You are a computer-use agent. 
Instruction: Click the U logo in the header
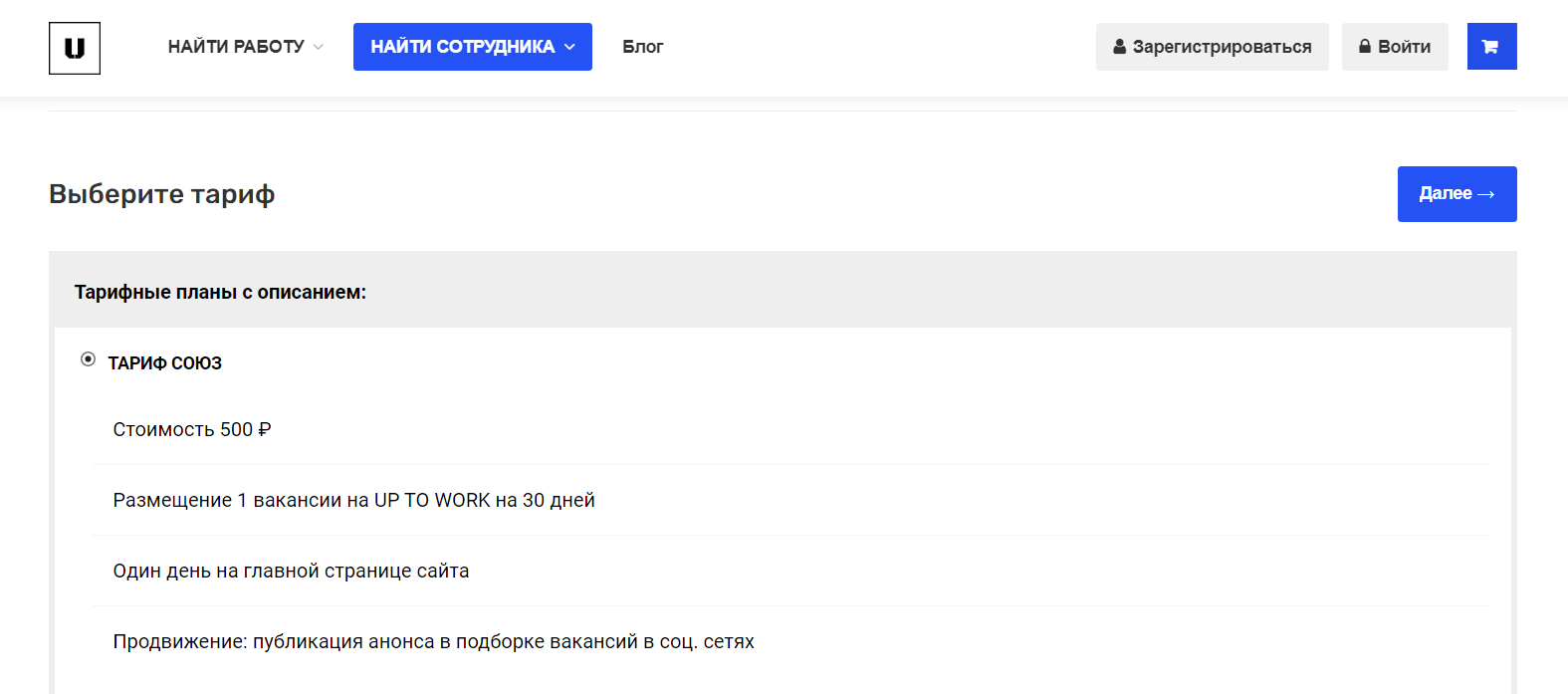(x=75, y=48)
